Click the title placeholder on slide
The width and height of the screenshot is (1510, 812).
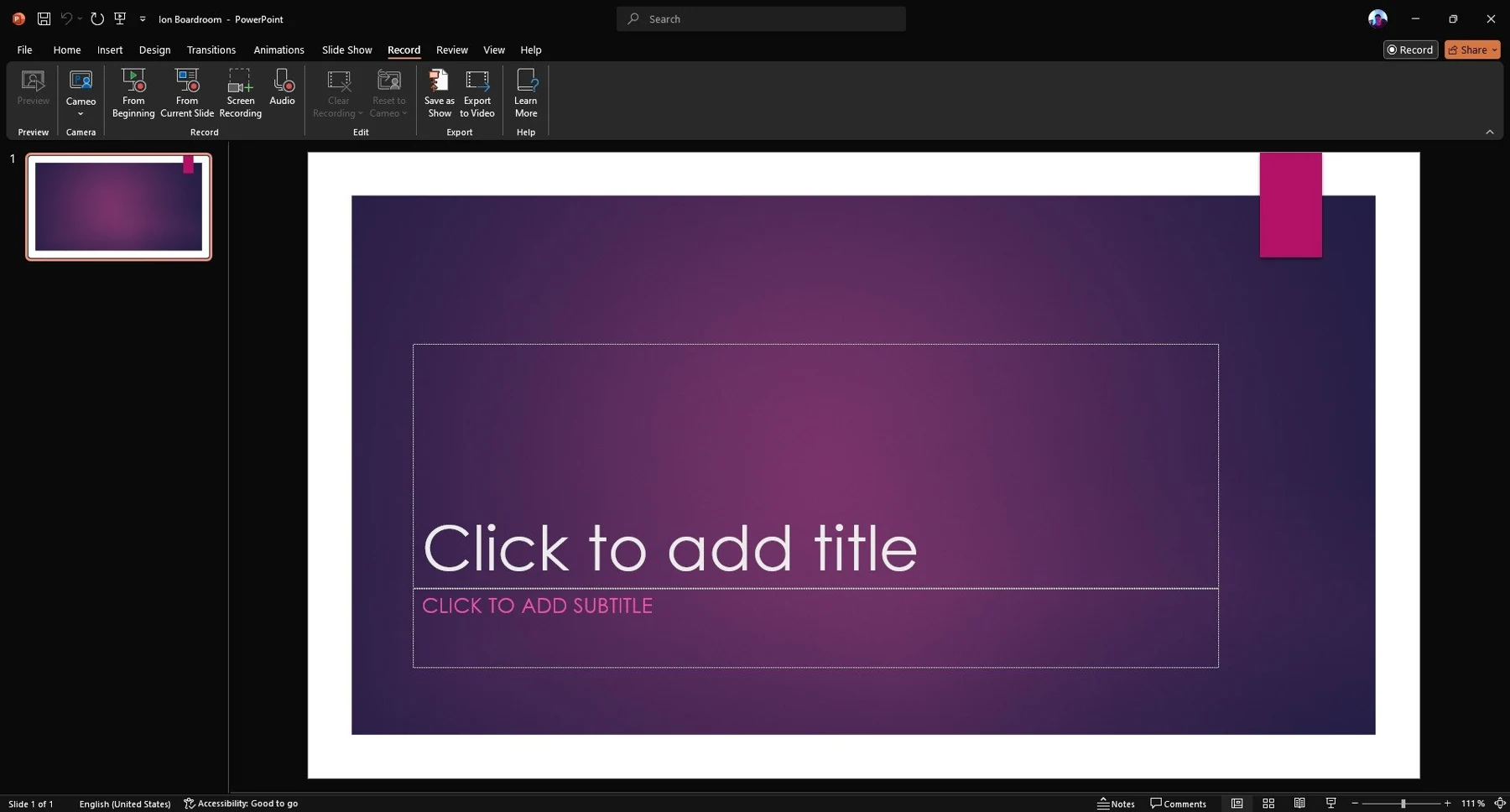(815, 466)
